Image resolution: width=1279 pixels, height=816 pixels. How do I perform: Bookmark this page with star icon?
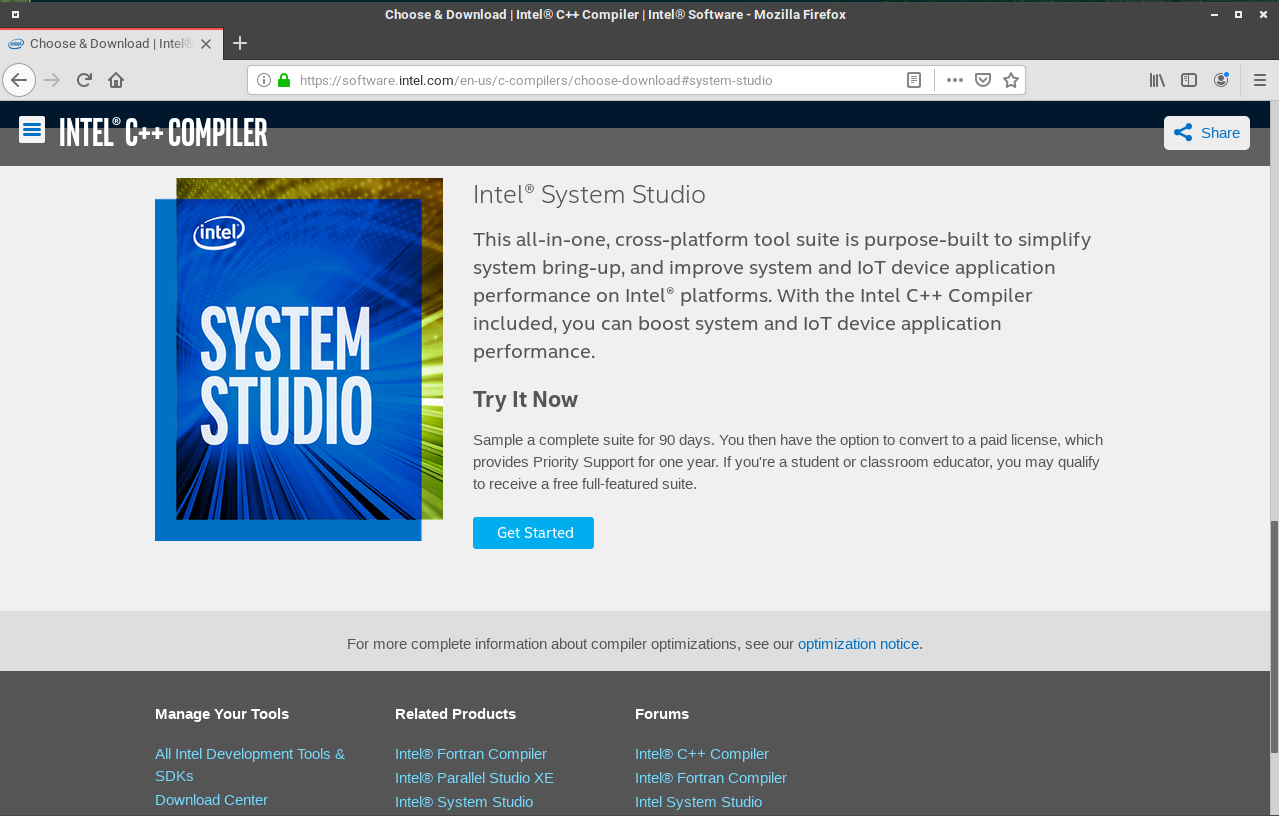(x=1011, y=80)
